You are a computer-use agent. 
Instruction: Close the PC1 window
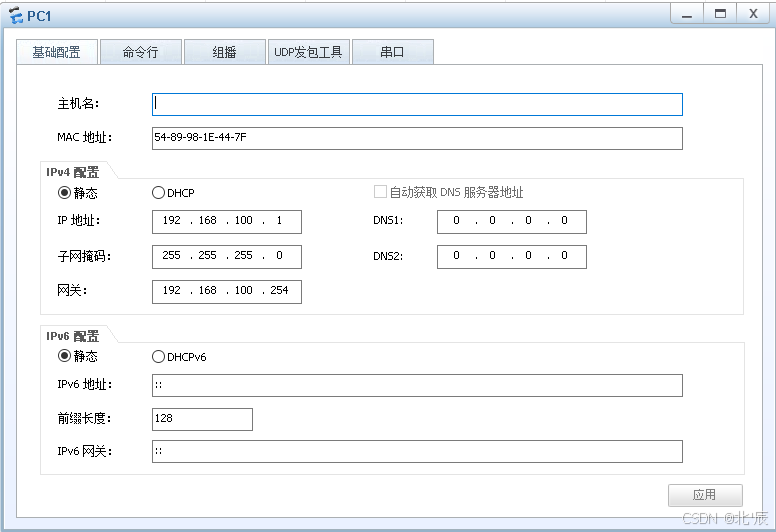(x=754, y=13)
